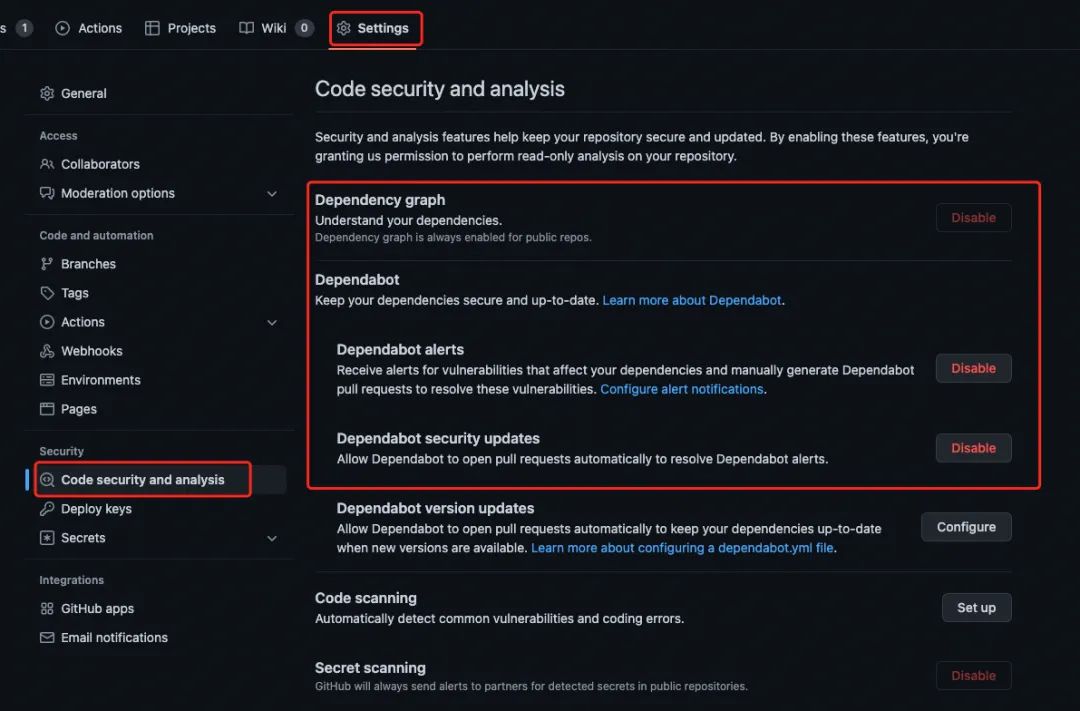
Task: Click the Webhooks icon in sidebar
Action: (x=47, y=351)
